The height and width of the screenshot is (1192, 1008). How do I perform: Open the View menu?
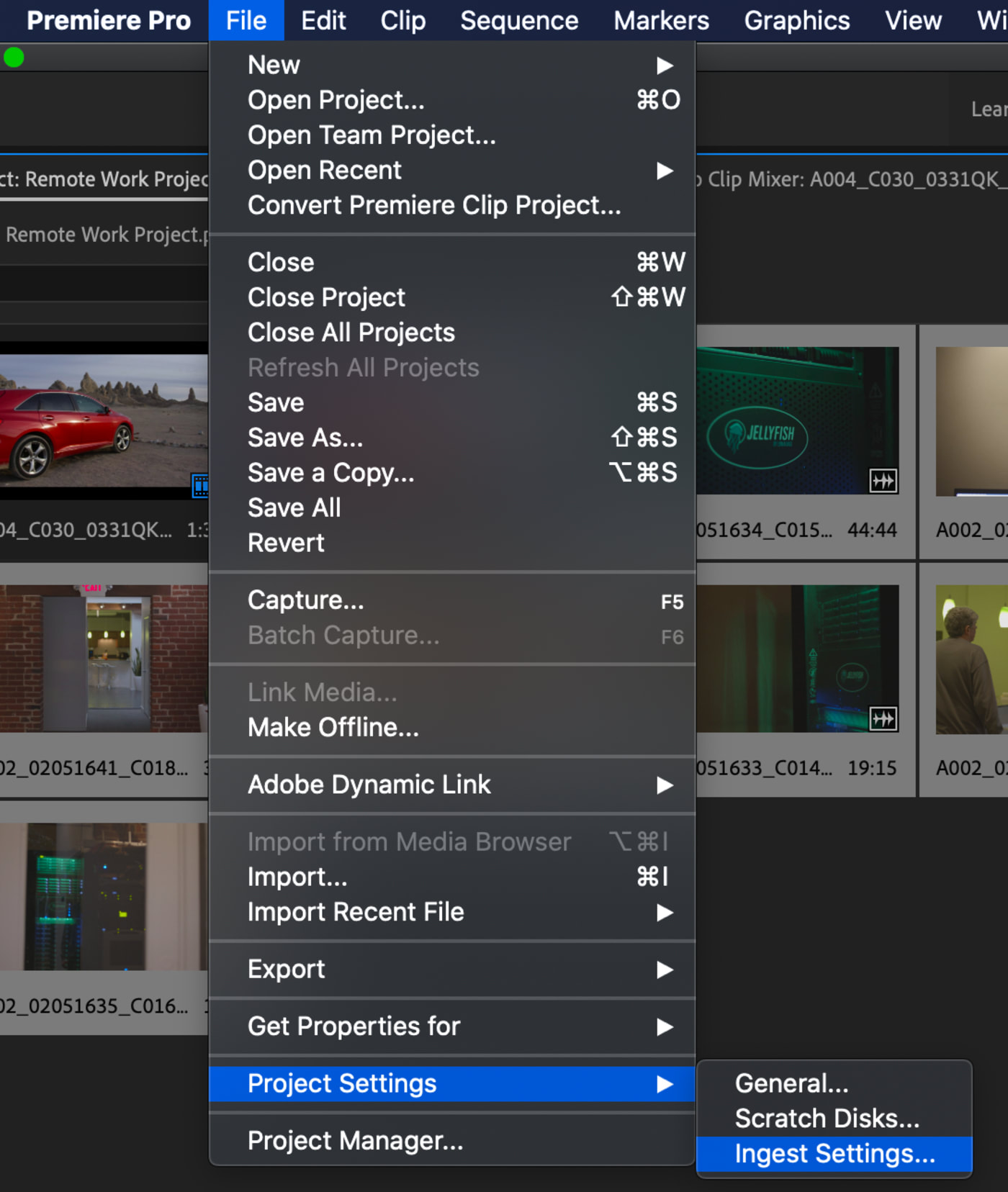tap(913, 20)
